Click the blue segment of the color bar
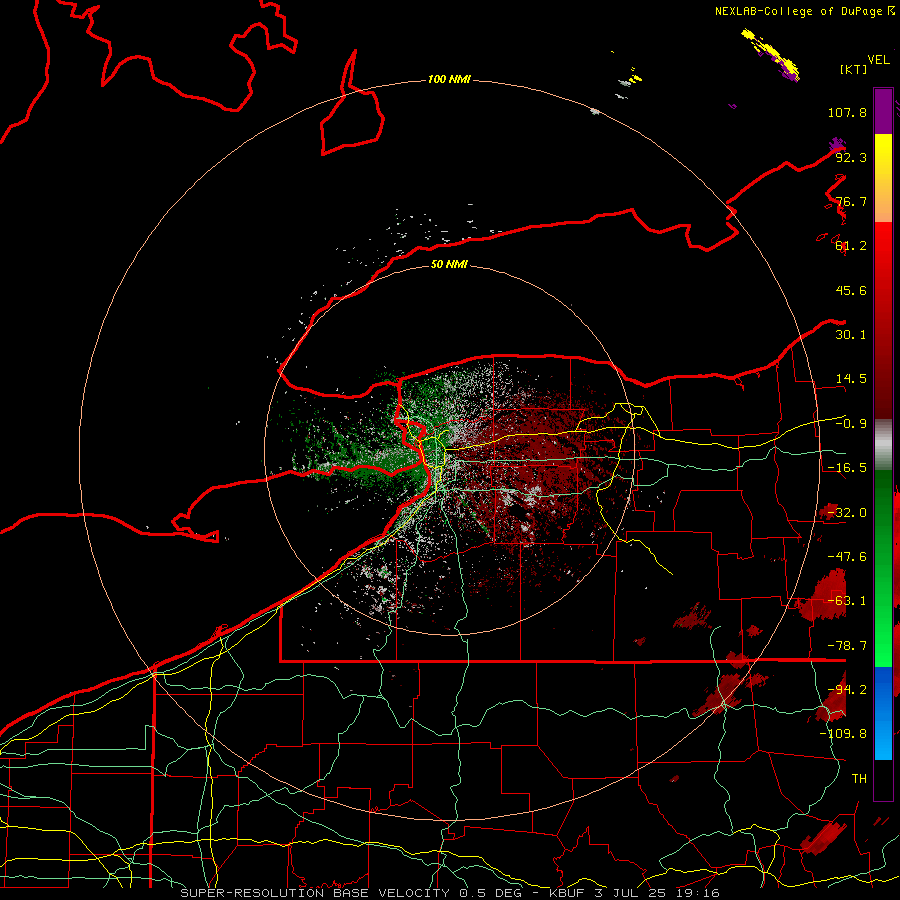 [883, 713]
